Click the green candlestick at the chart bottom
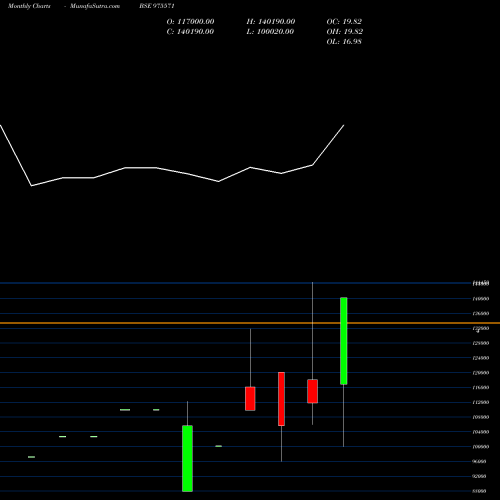 [x=187, y=458]
